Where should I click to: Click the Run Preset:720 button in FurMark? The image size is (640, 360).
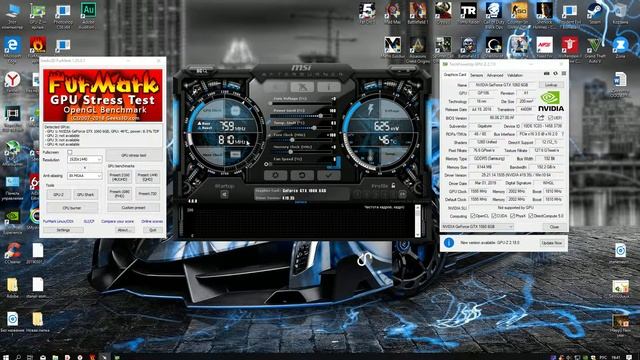[x=147, y=193]
